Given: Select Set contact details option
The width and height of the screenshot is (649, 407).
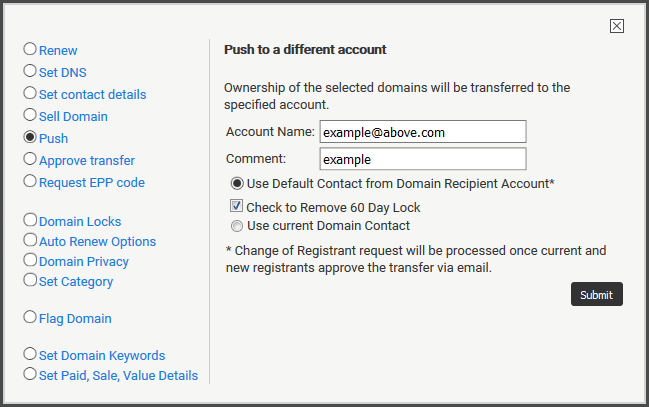Looking at the screenshot, I should pyautogui.click(x=30, y=93).
